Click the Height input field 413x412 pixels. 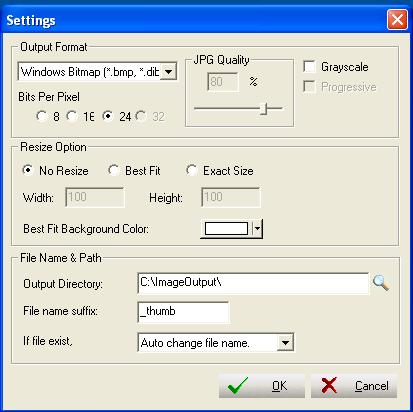coord(231,197)
